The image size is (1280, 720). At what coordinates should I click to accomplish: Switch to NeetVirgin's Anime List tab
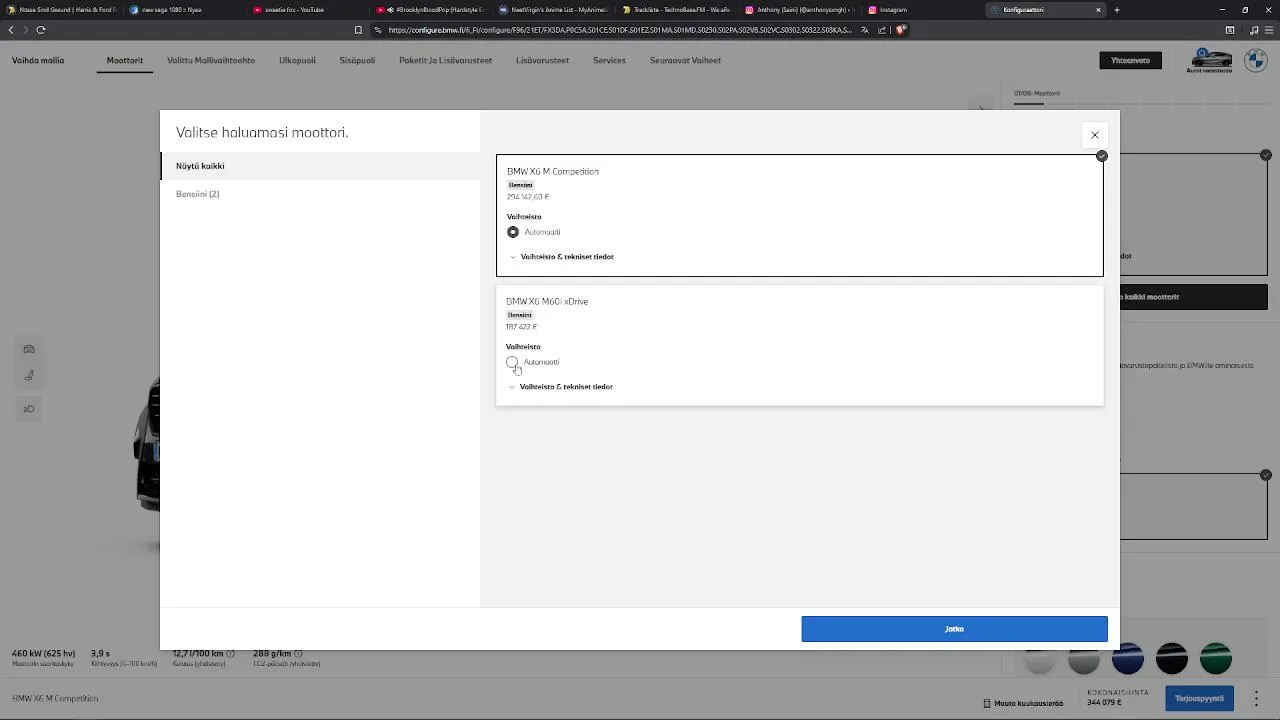click(553, 10)
